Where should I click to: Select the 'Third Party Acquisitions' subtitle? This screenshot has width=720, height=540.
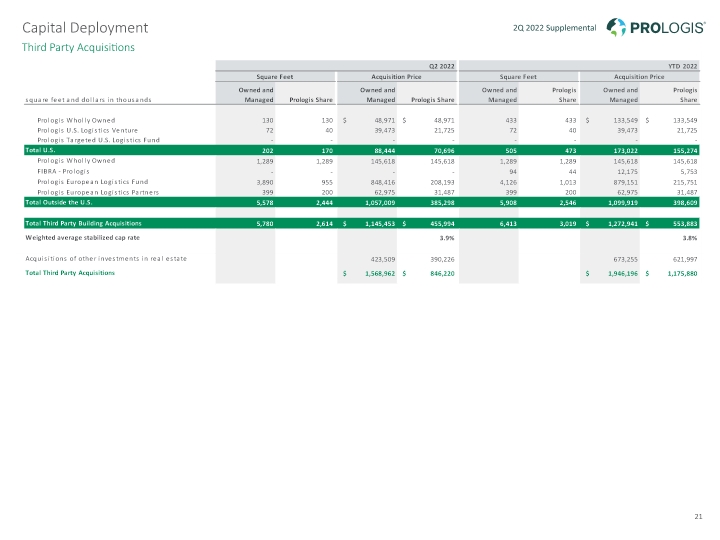[78, 47]
